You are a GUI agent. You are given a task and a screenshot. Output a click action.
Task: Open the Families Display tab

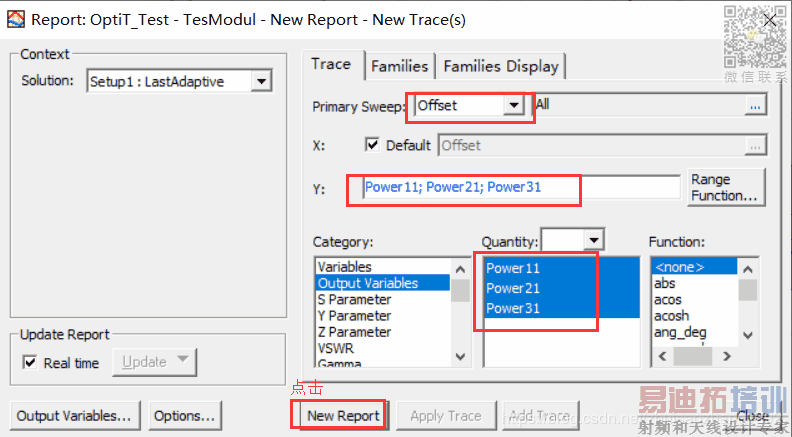[500, 66]
